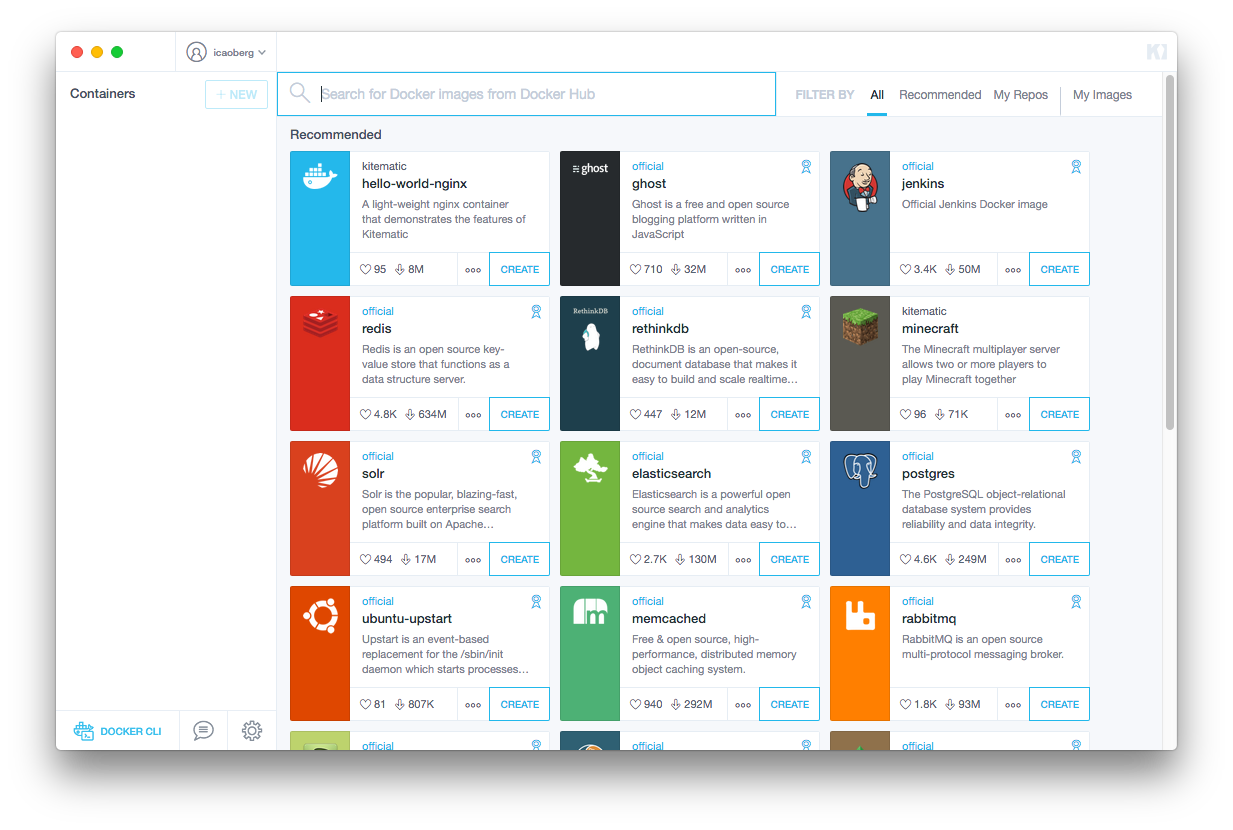1233x830 pixels.
Task: Expand the ellipsis menu on the elasticsearch card
Action: (743, 560)
